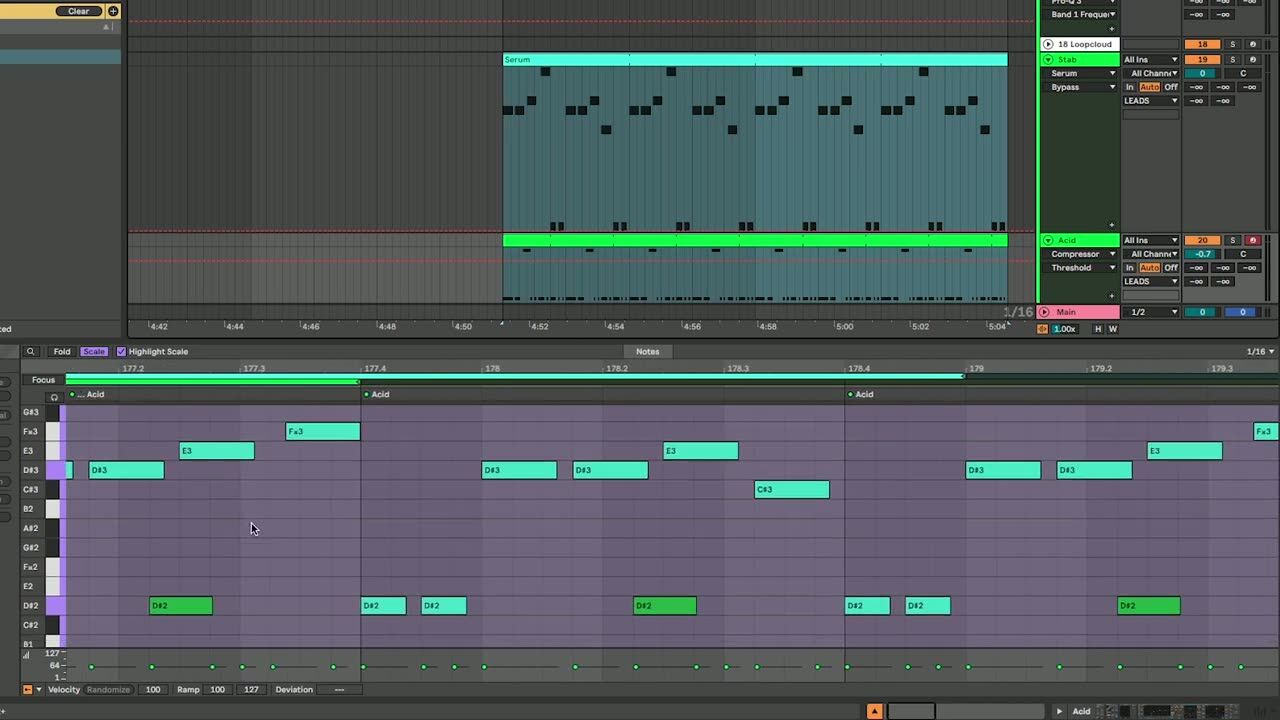The width and height of the screenshot is (1280, 720).
Task: Click the magnifier icon in the clip editor
Action: click(x=31, y=352)
